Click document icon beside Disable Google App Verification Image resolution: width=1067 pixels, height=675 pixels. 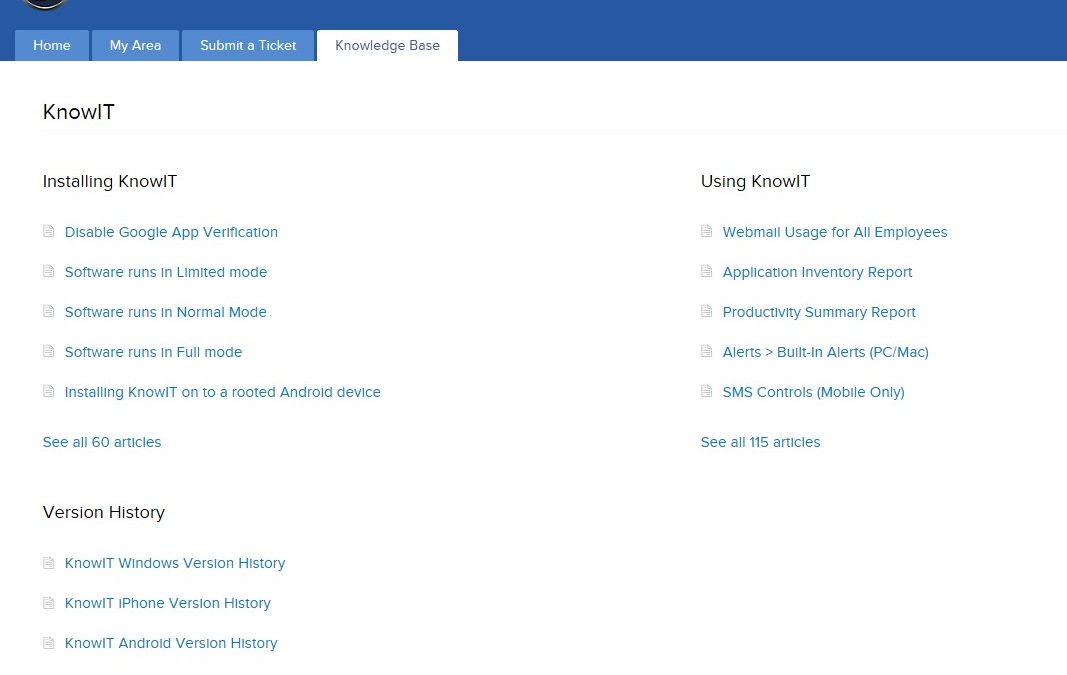coord(48,231)
